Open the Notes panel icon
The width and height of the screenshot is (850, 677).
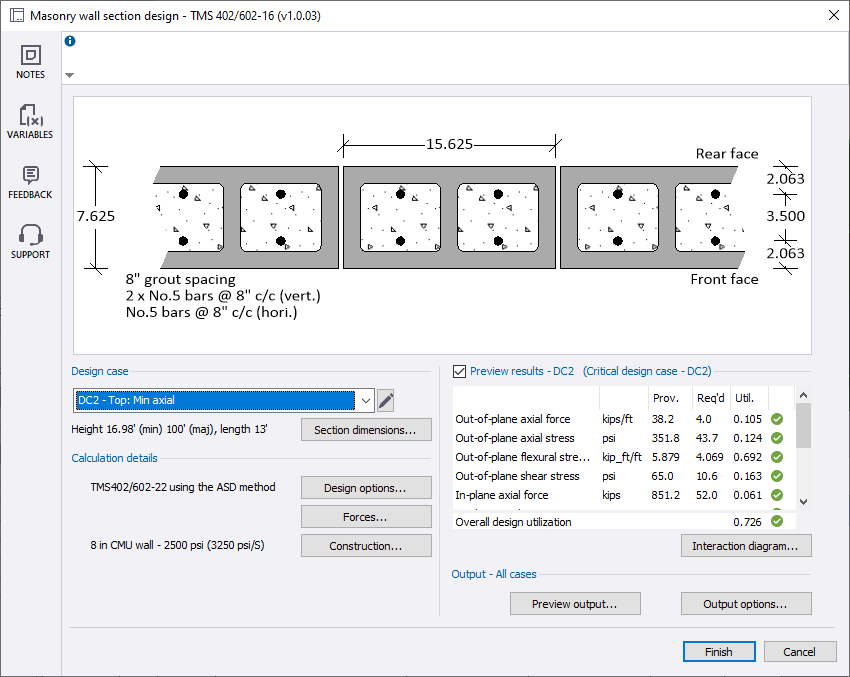(30, 56)
